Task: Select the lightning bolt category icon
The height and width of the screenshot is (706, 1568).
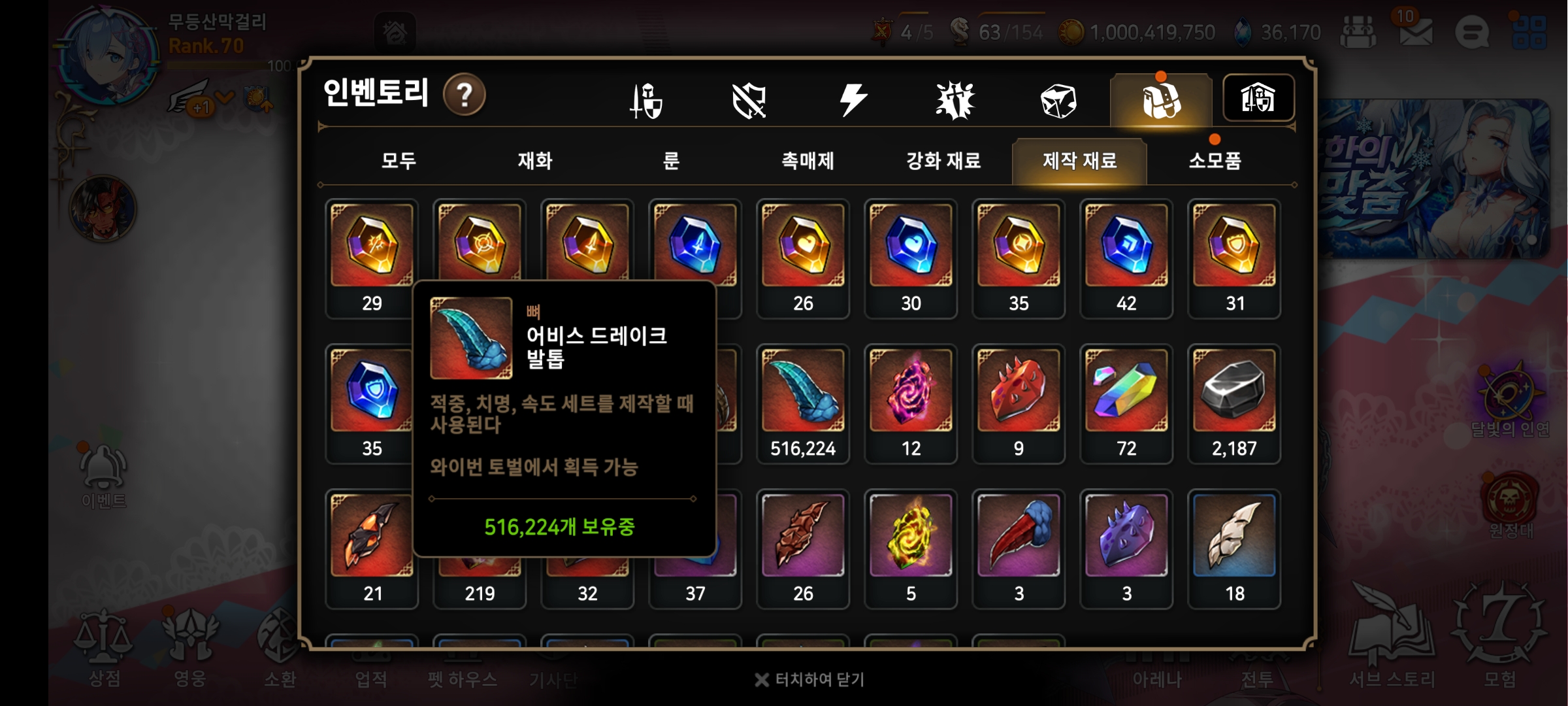Action: (853, 101)
